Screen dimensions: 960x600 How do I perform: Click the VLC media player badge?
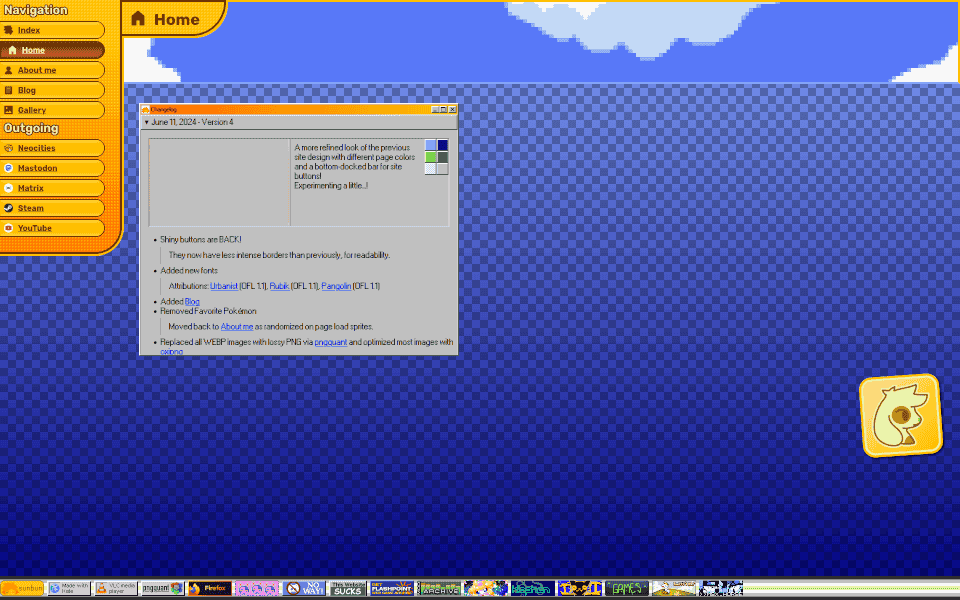click(x=116, y=589)
